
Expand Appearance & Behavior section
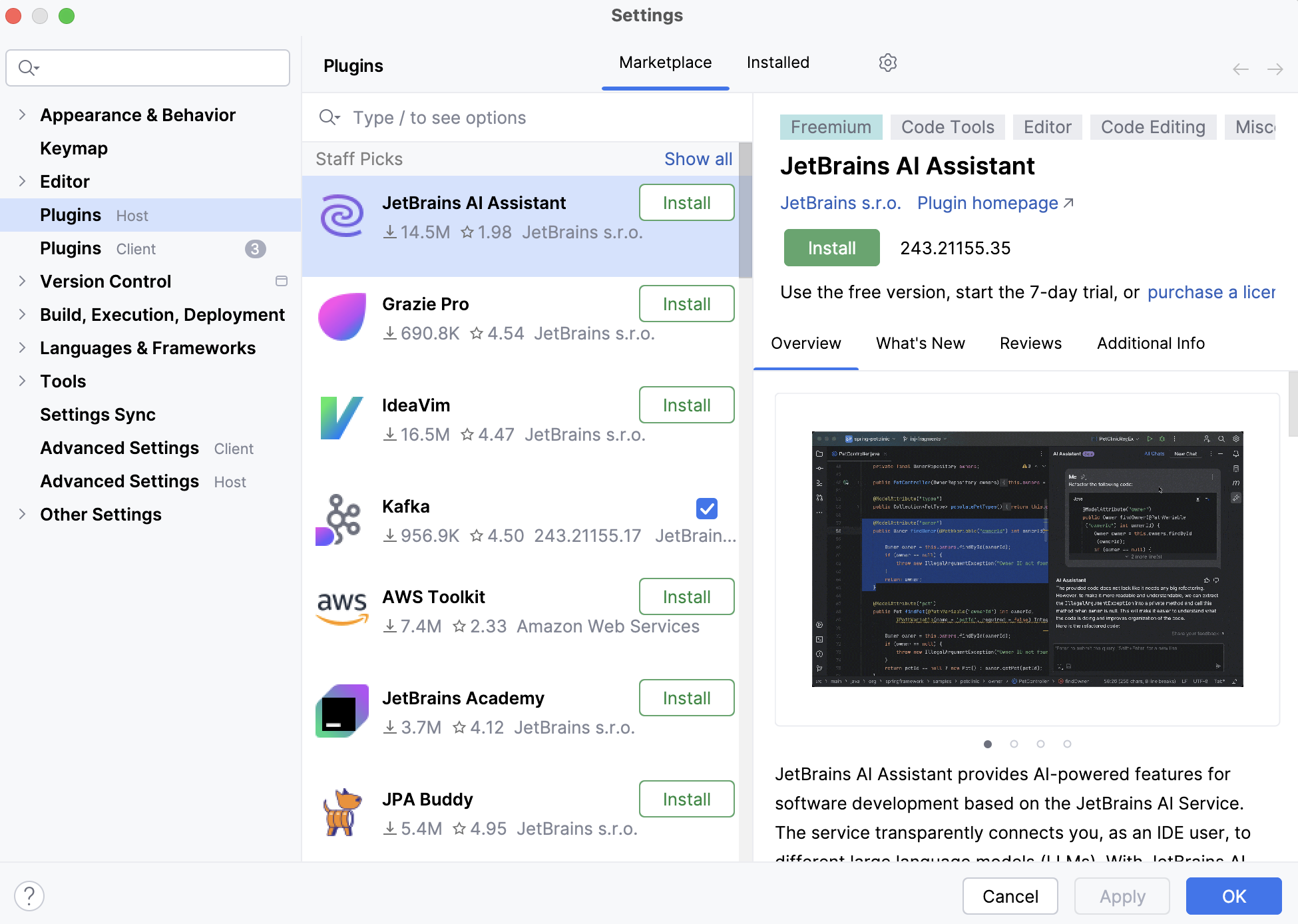click(x=22, y=115)
